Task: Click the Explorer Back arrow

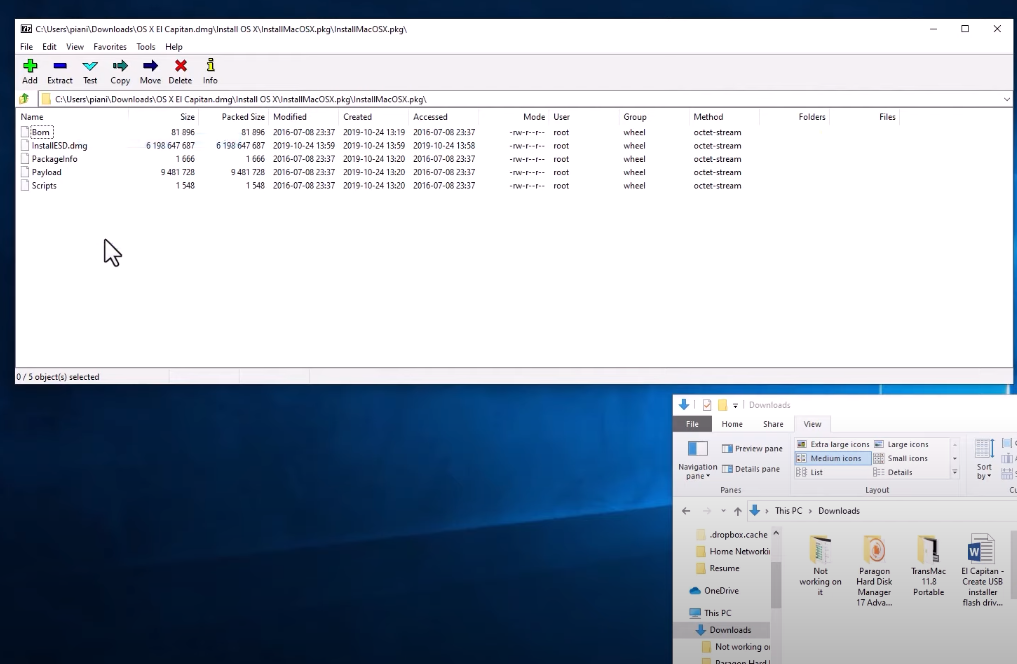Action: 686,511
